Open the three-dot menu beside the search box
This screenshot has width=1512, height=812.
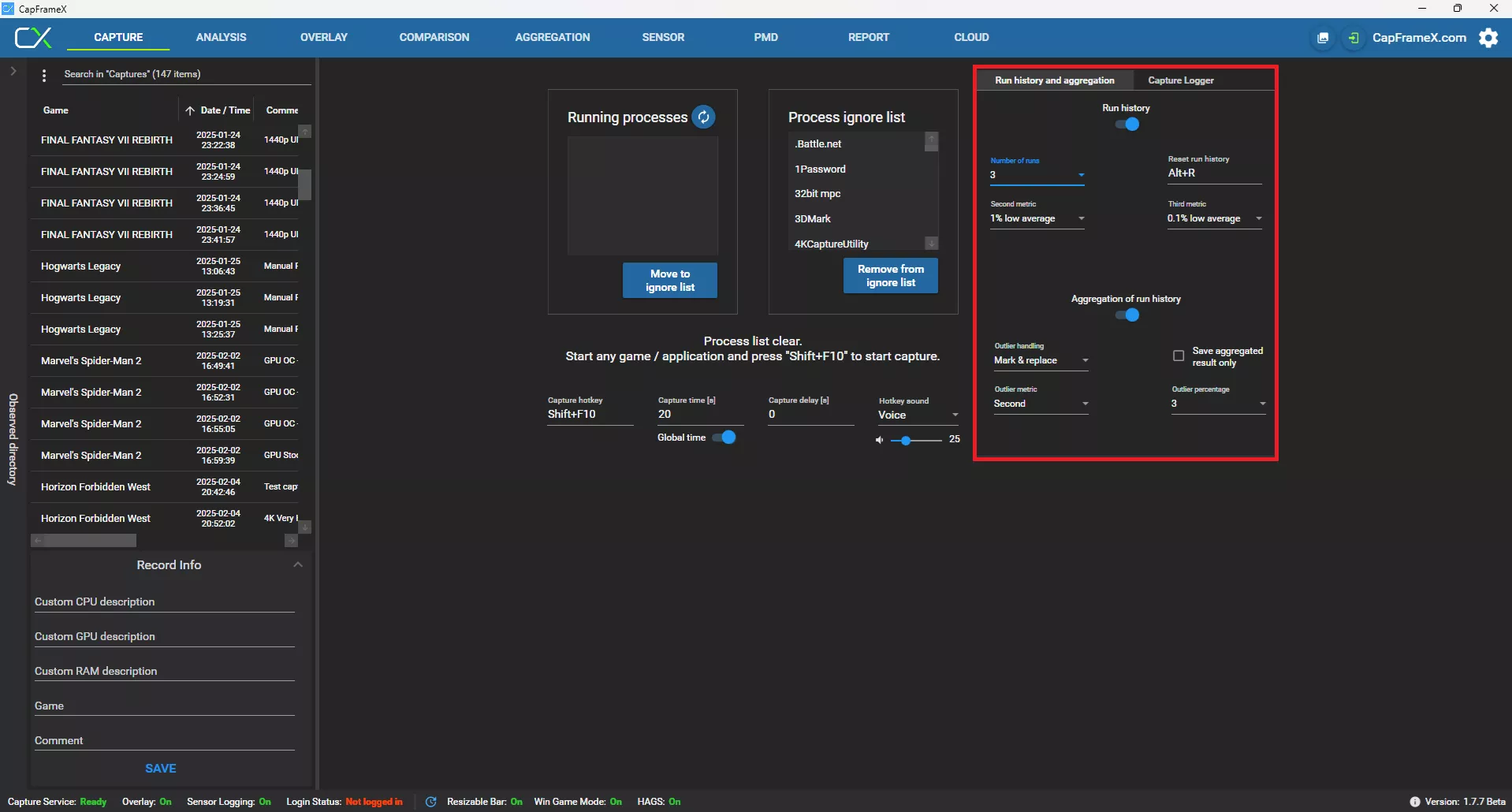click(x=44, y=75)
